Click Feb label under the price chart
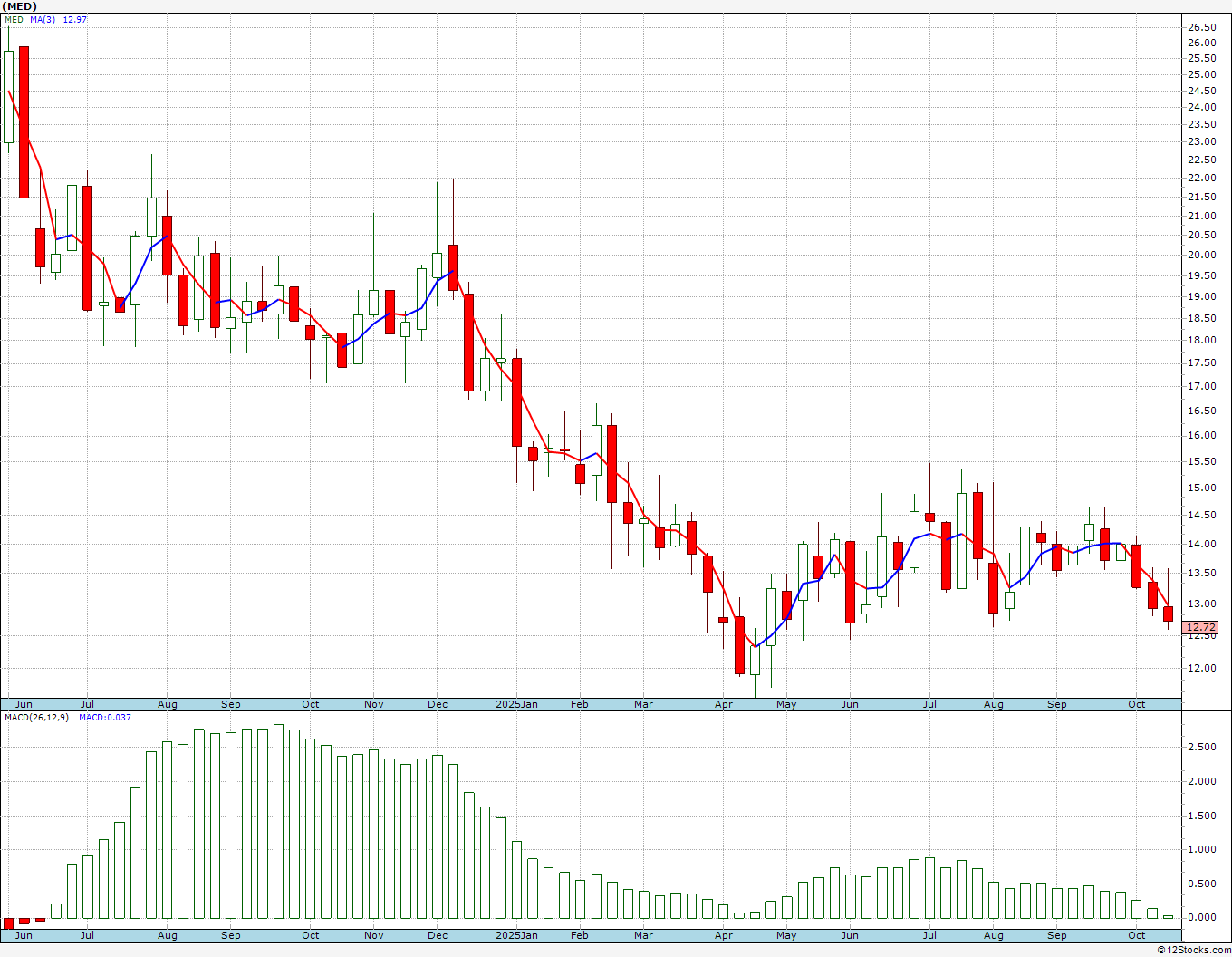 (x=580, y=704)
